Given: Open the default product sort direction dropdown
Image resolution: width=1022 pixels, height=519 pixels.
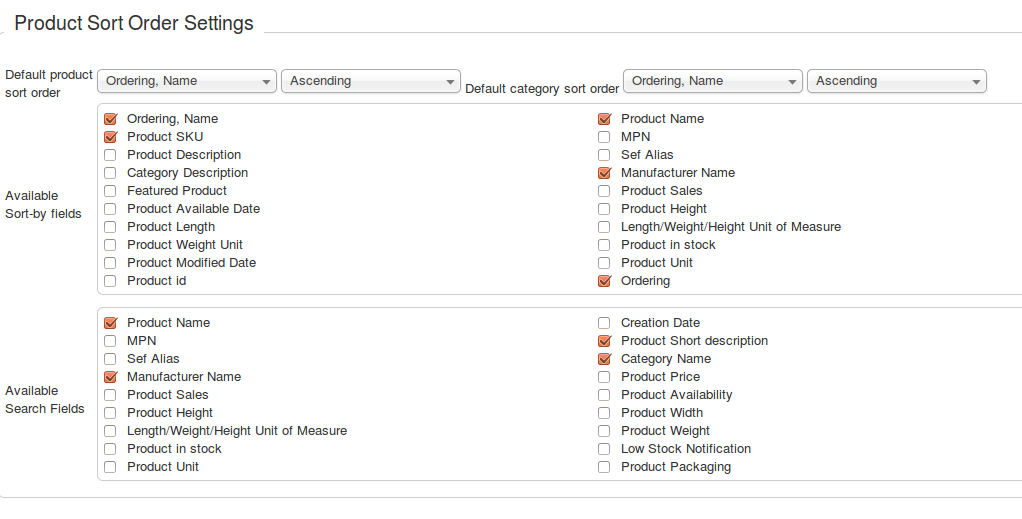Looking at the screenshot, I should pos(371,82).
